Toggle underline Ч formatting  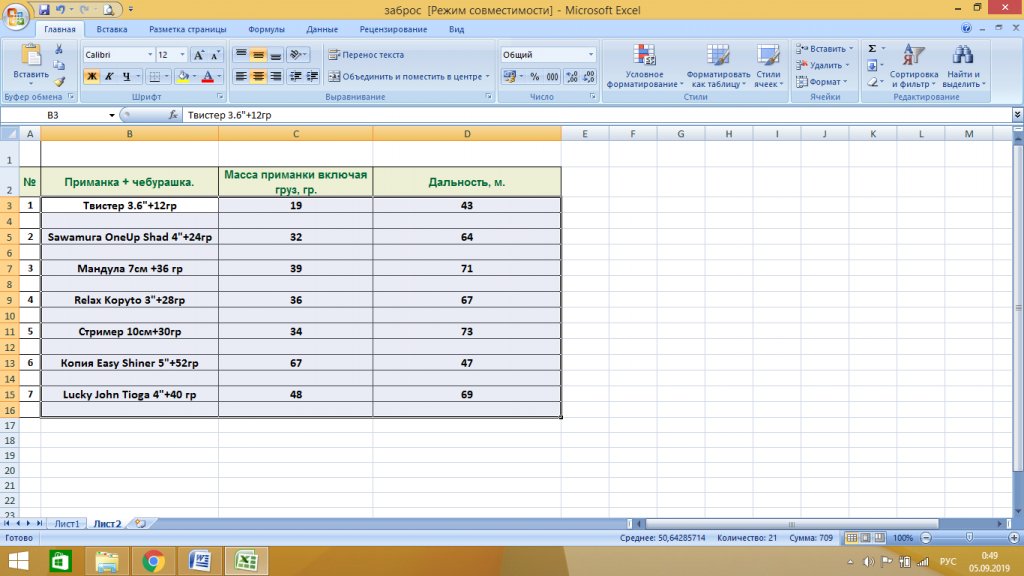[127, 76]
